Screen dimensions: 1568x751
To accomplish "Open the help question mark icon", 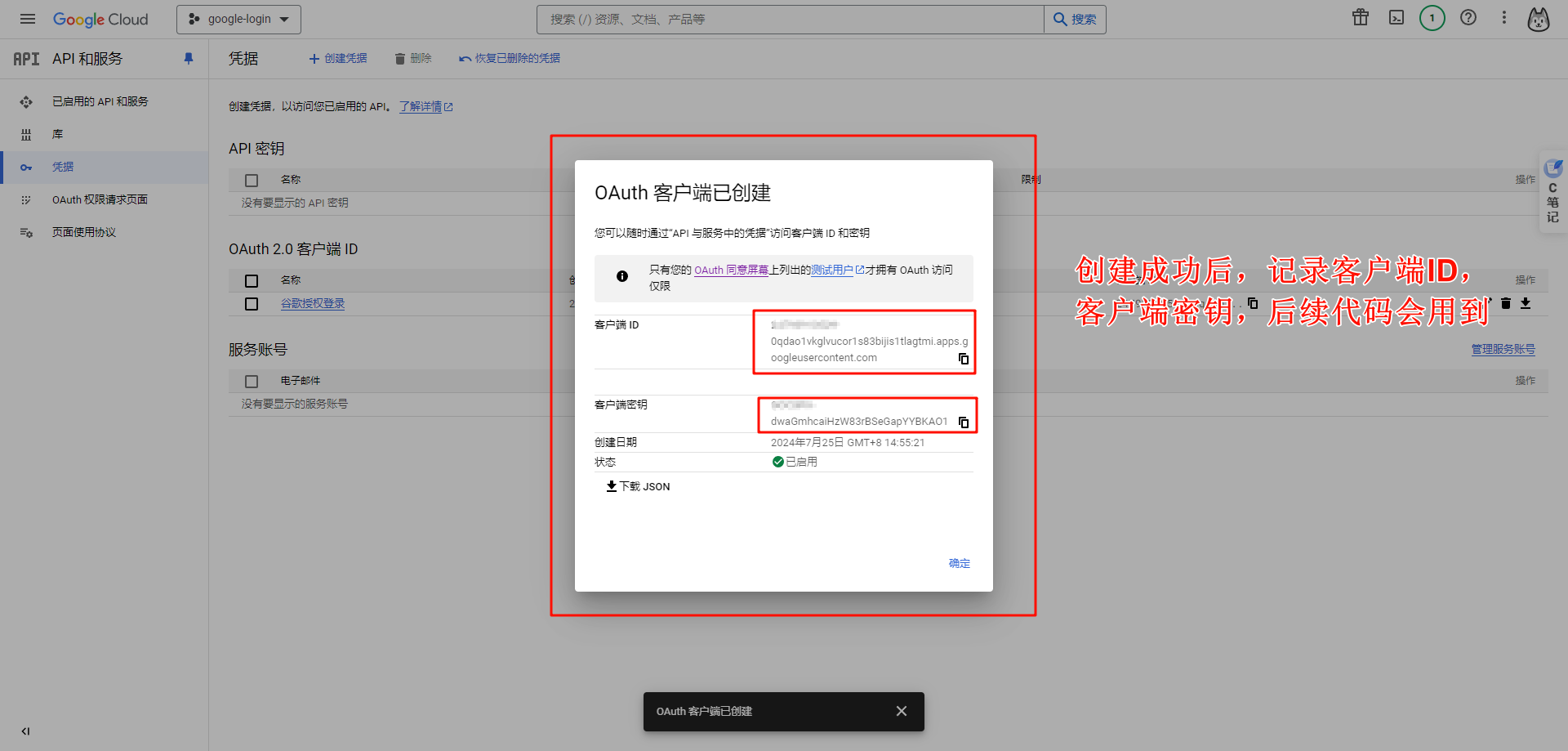I will [x=1468, y=18].
